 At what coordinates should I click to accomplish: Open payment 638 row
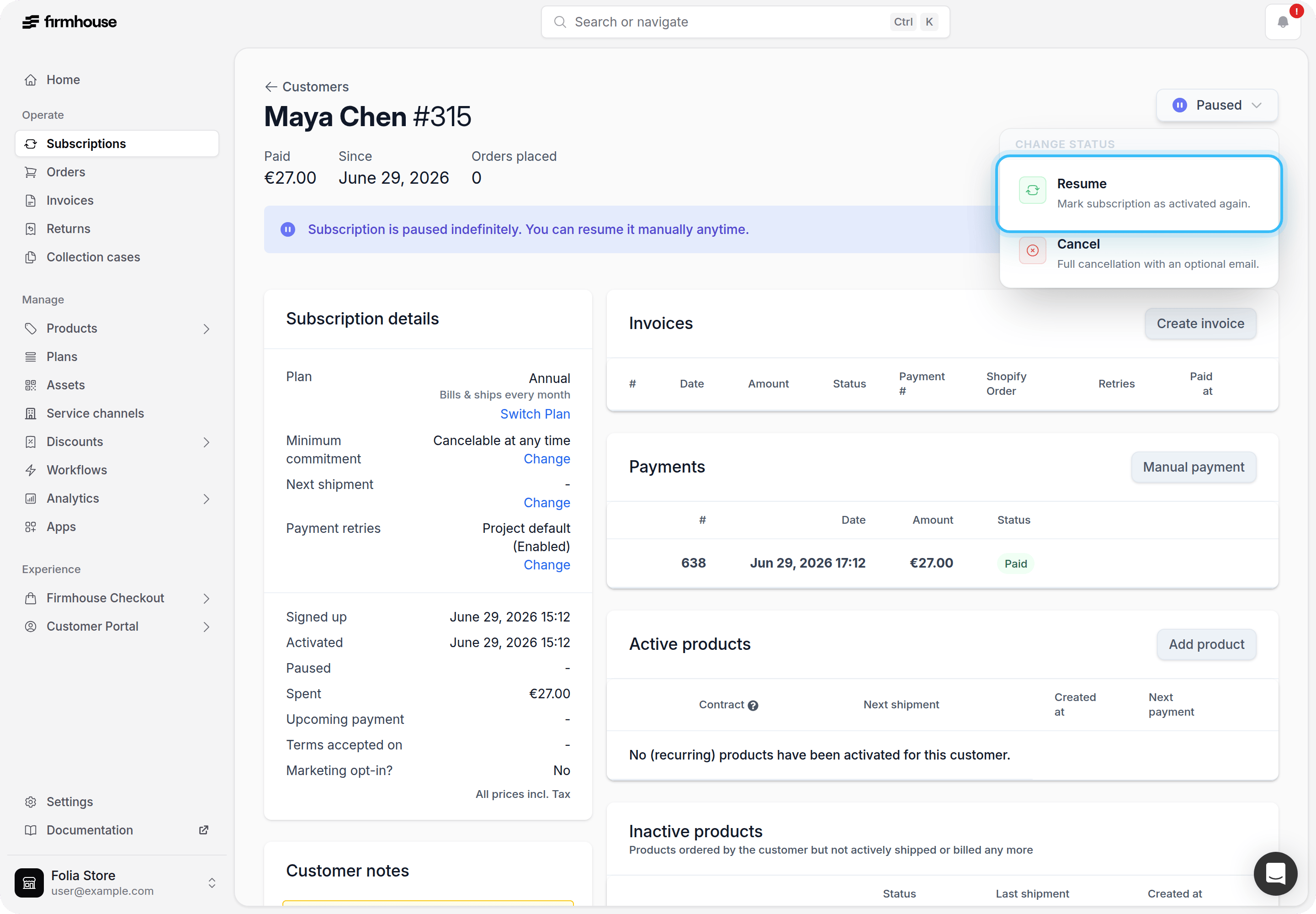[x=942, y=563]
